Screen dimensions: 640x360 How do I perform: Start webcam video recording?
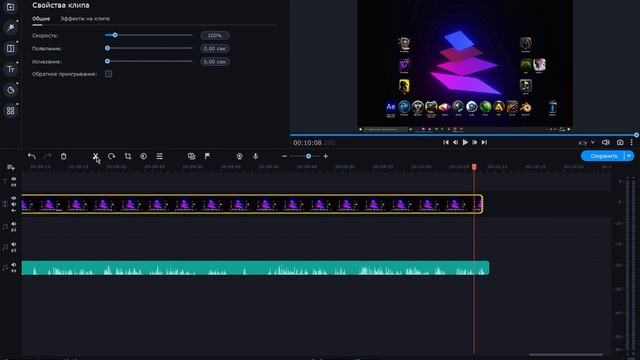tap(240, 156)
